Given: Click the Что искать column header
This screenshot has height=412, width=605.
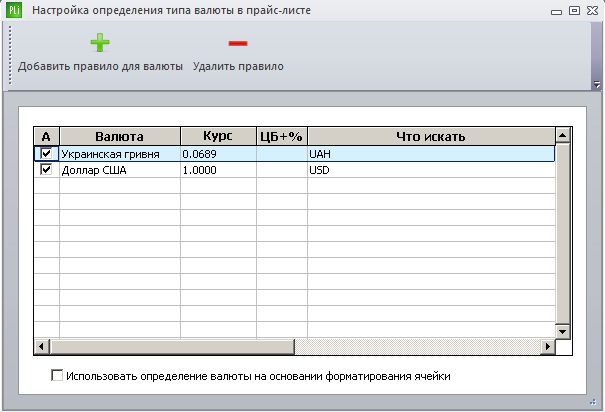Looking at the screenshot, I should click(x=431, y=136).
